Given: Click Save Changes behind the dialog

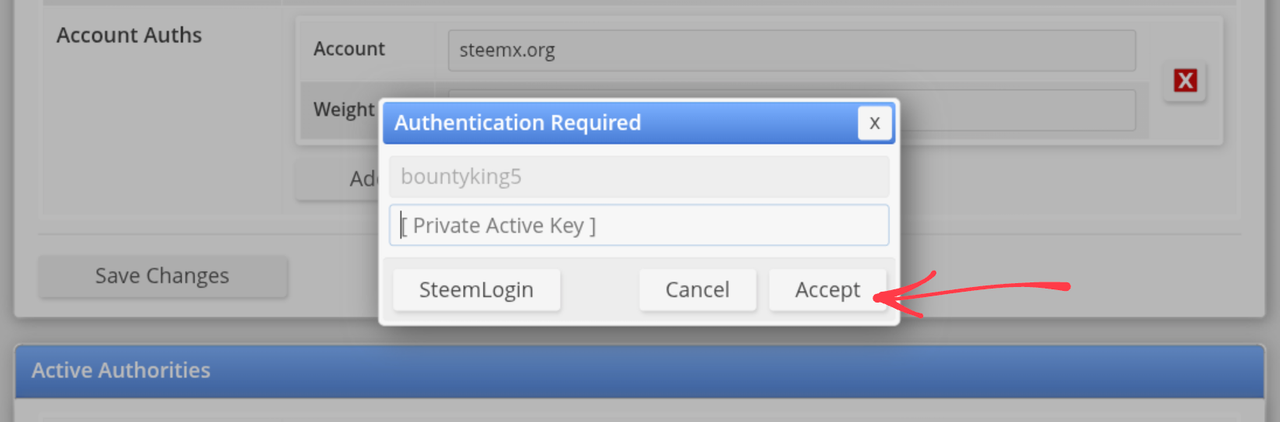Looking at the screenshot, I should click(162, 276).
